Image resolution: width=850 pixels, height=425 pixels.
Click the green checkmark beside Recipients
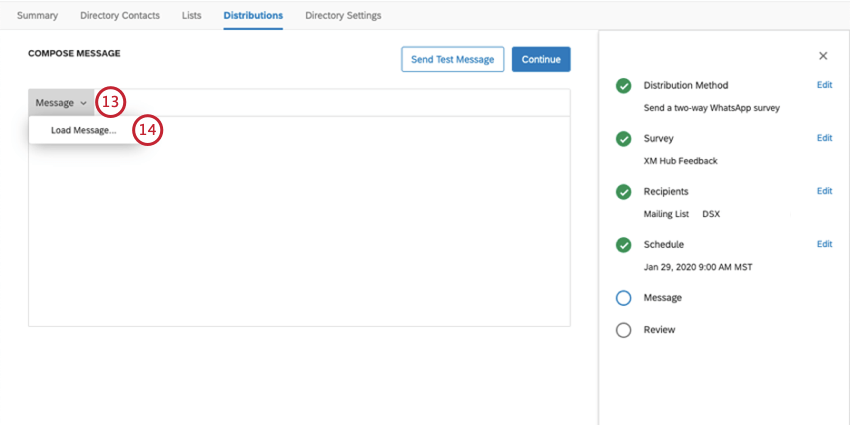[623, 192]
